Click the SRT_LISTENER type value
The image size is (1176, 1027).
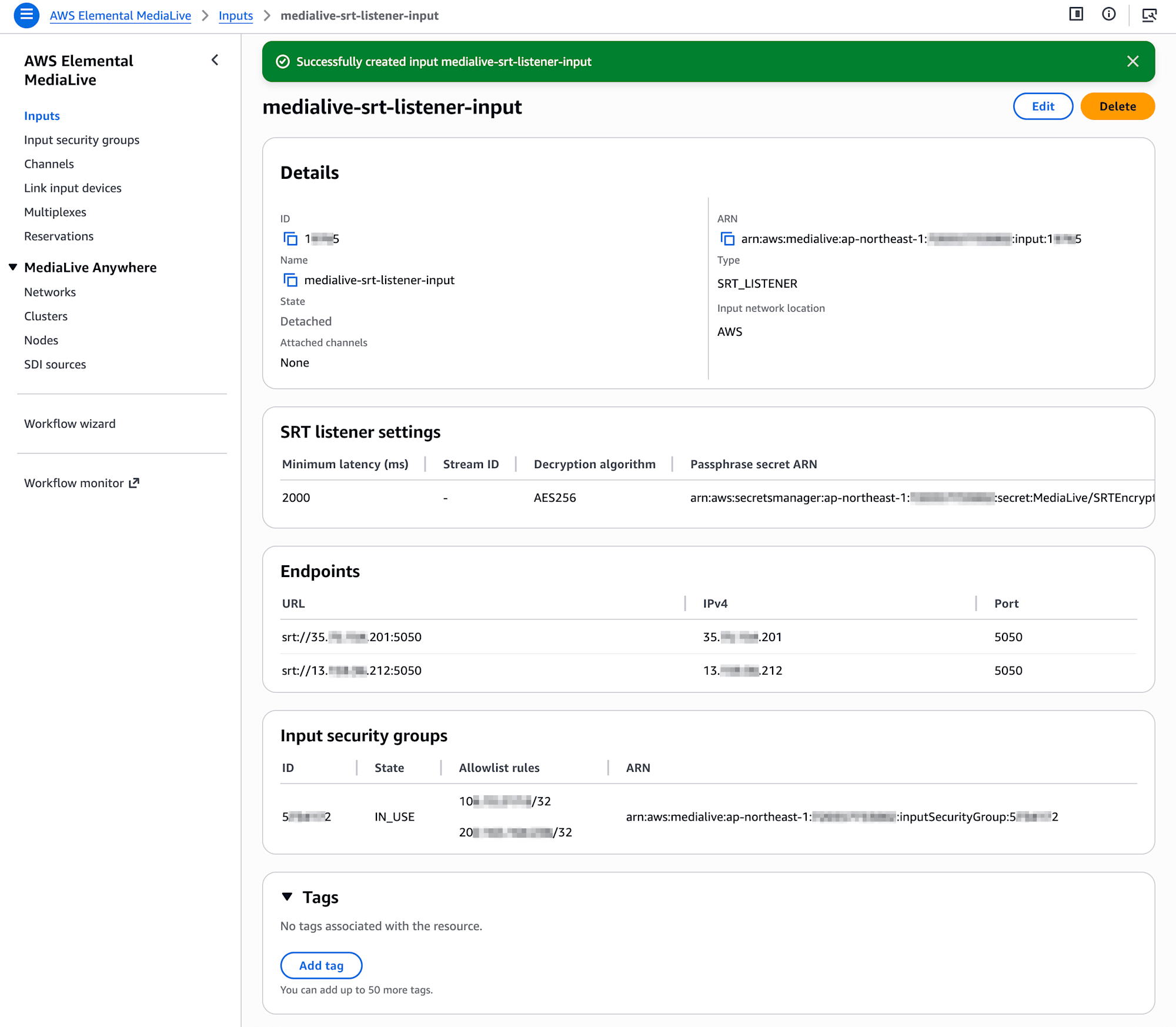pos(757,284)
